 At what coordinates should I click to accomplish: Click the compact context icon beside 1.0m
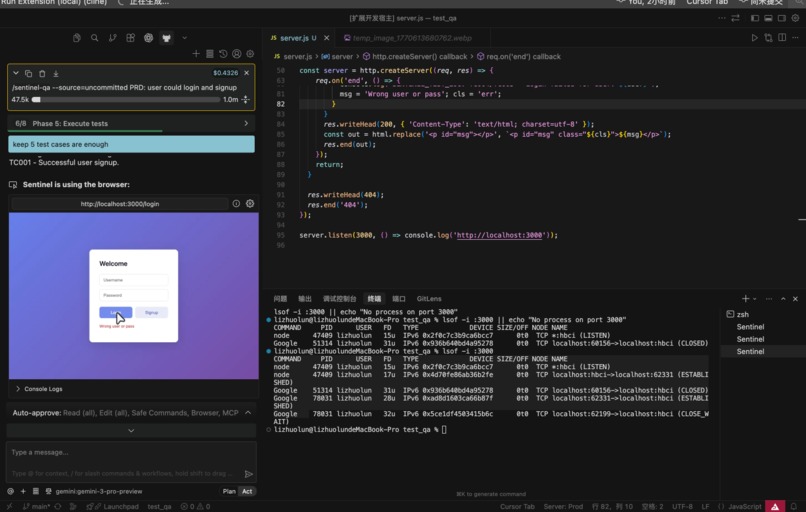[x=246, y=99]
